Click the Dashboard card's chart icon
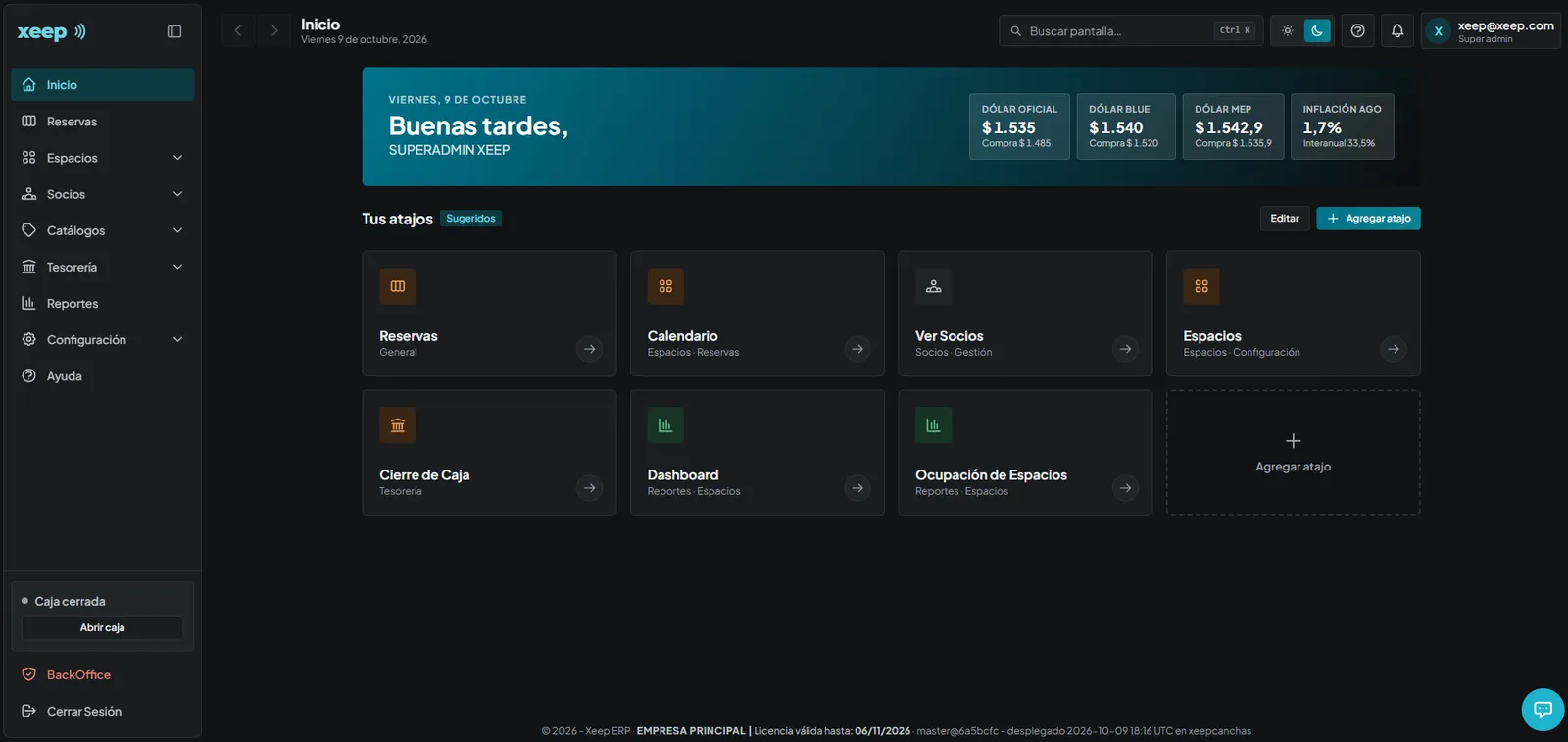 click(x=665, y=425)
